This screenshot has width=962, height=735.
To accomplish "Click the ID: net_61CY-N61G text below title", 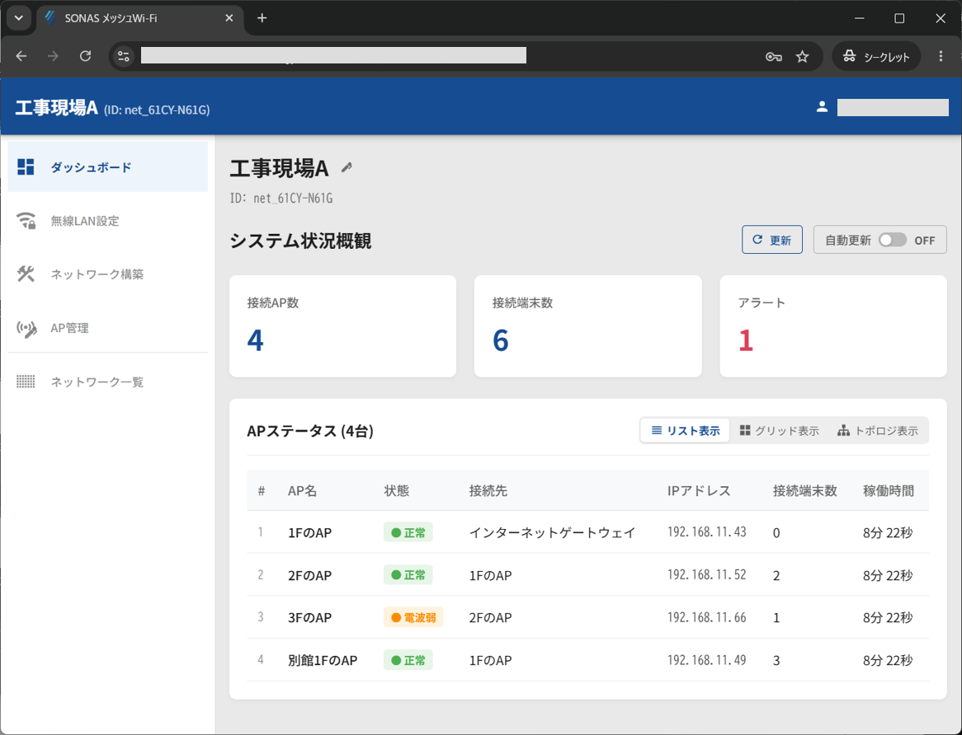I will [282, 198].
